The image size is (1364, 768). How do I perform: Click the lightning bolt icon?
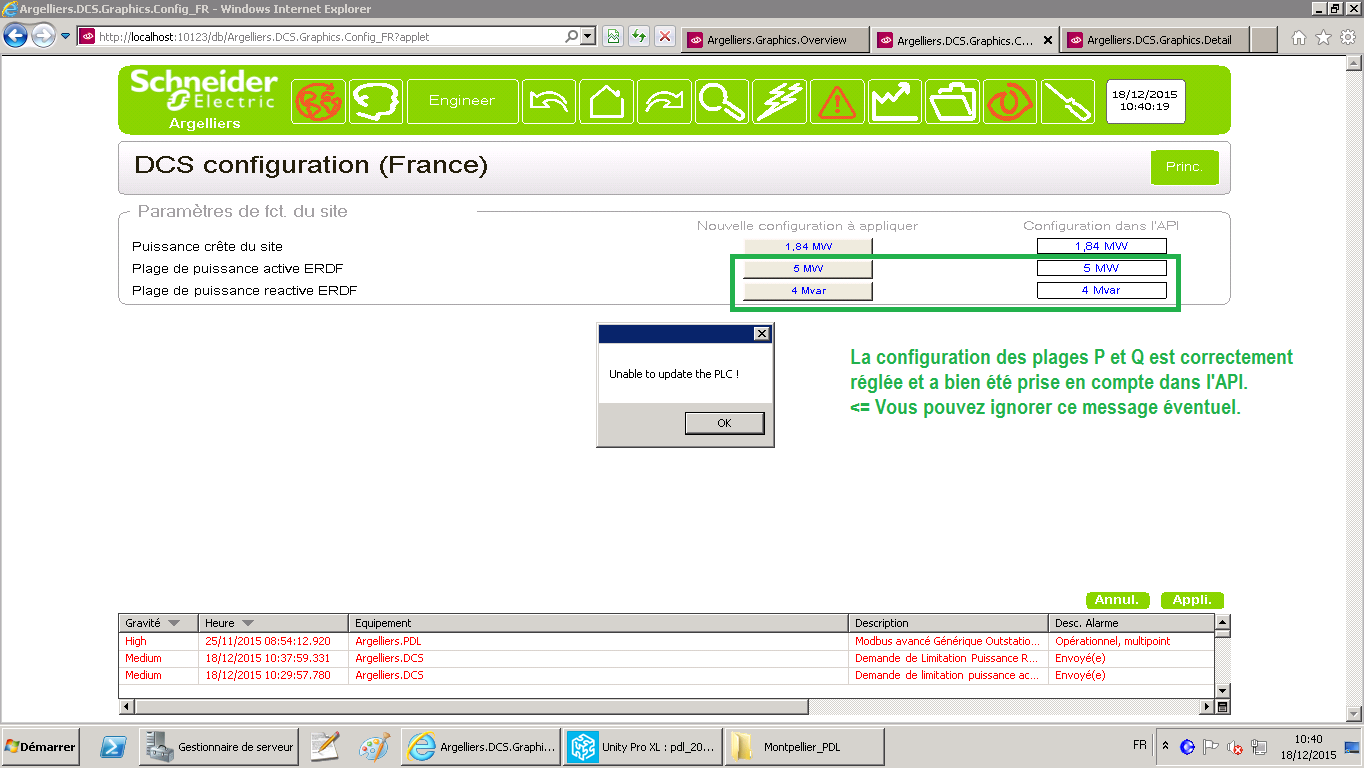point(780,101)
